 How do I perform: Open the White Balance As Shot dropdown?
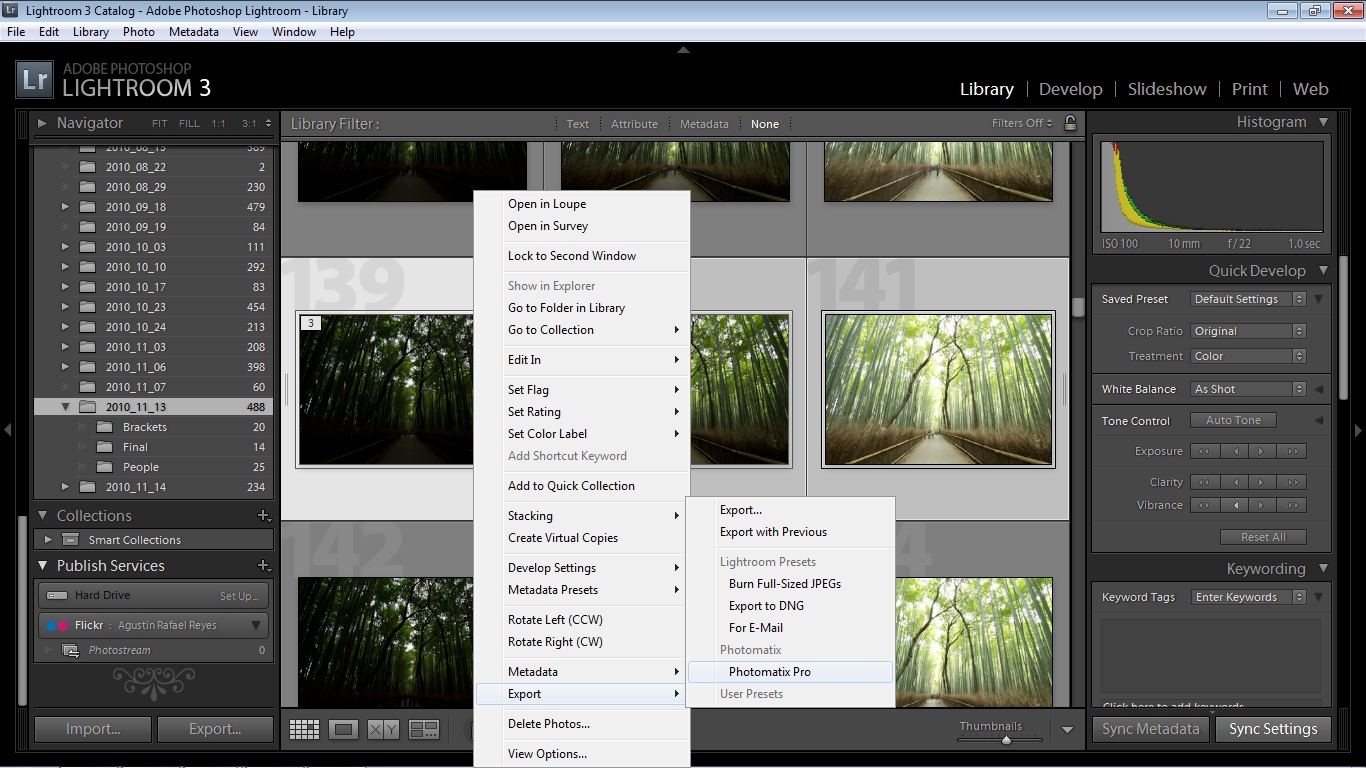coord(1249,389)
